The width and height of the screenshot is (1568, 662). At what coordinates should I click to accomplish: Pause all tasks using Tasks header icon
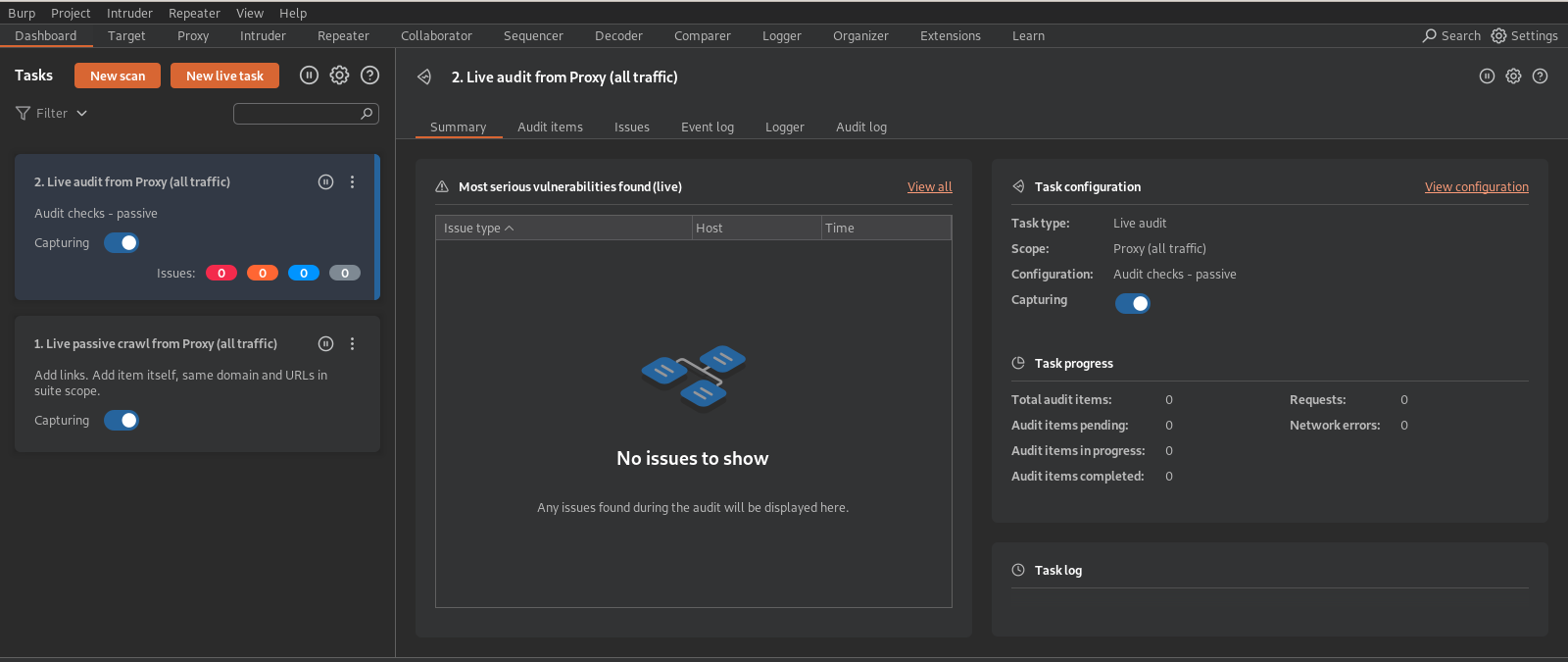[x=309, y=76]
